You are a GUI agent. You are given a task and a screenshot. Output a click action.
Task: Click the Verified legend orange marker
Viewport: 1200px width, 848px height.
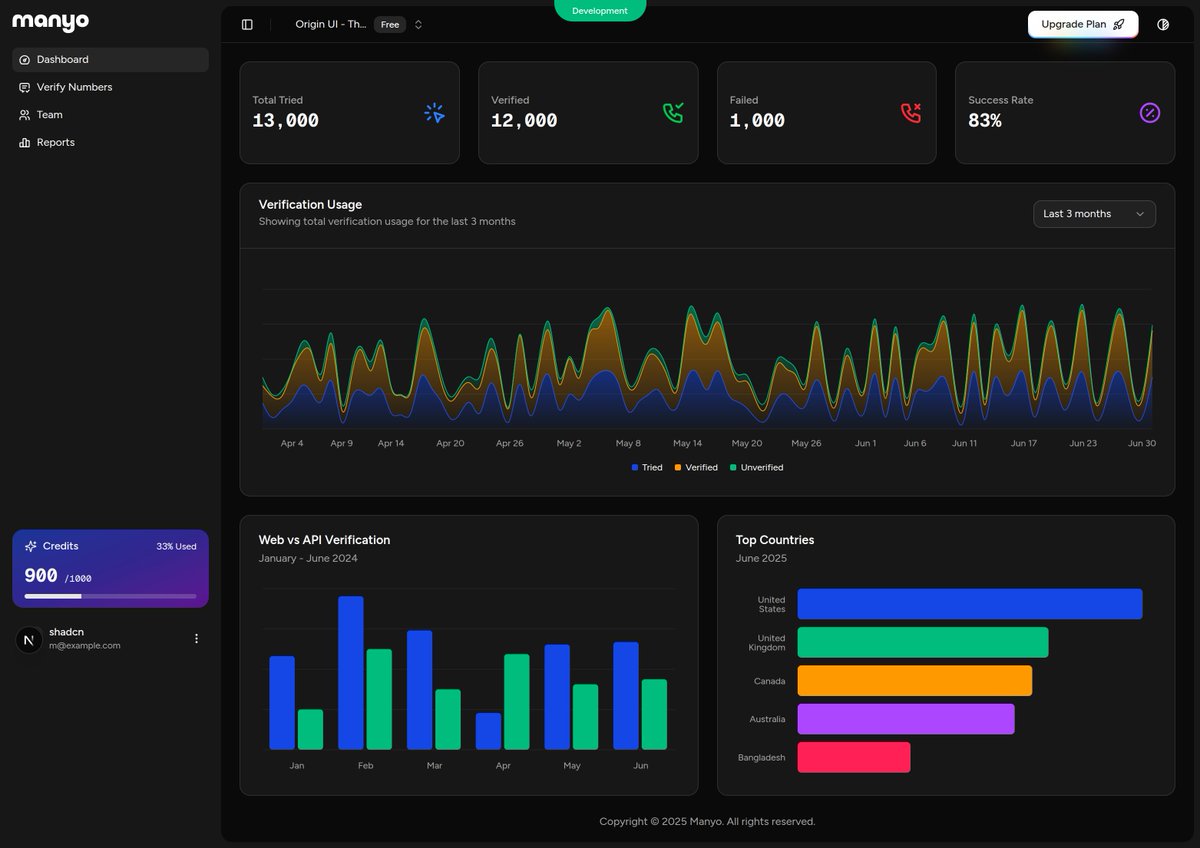pyautogui.click(x=678, y=468)
